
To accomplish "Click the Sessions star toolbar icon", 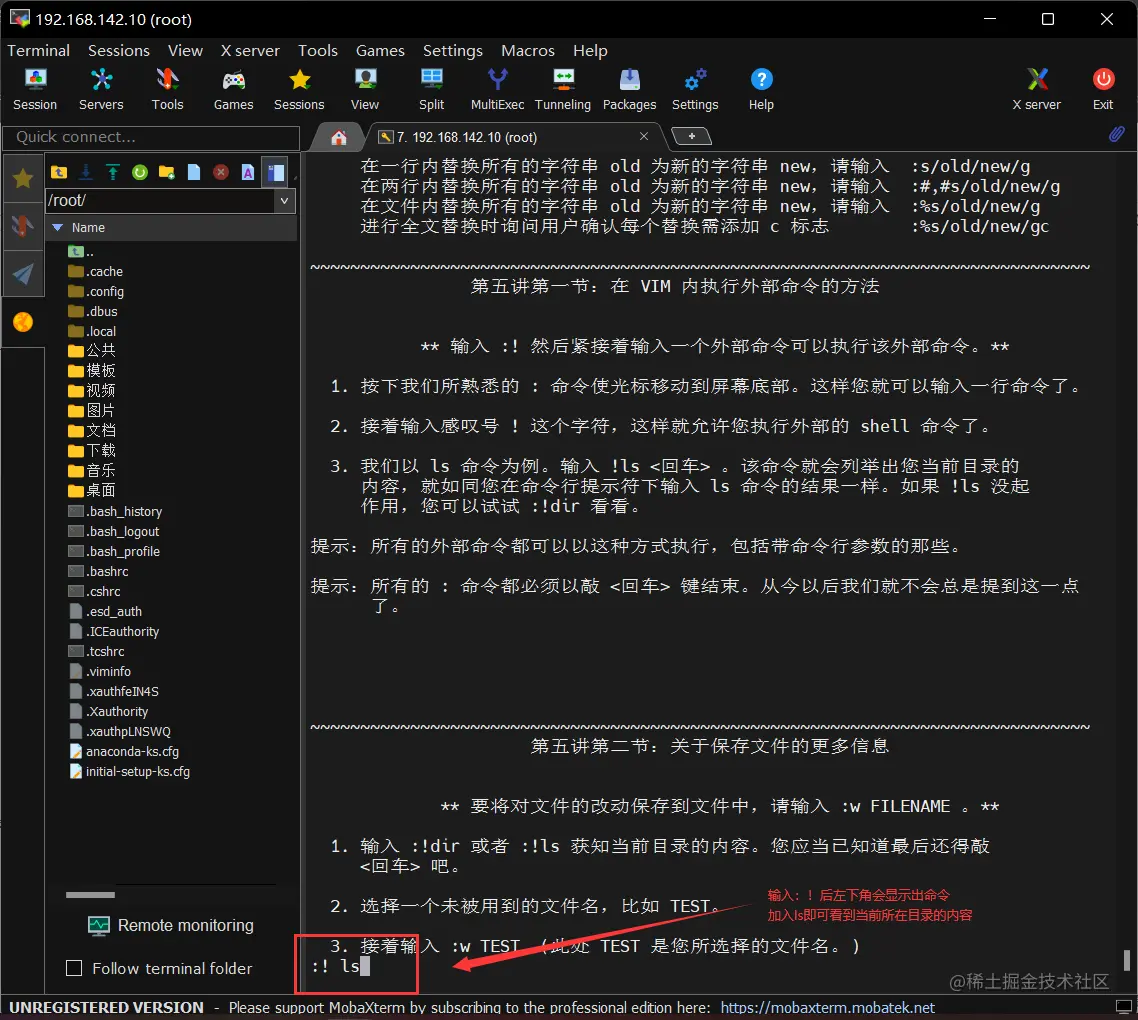I will click(299, 89).
